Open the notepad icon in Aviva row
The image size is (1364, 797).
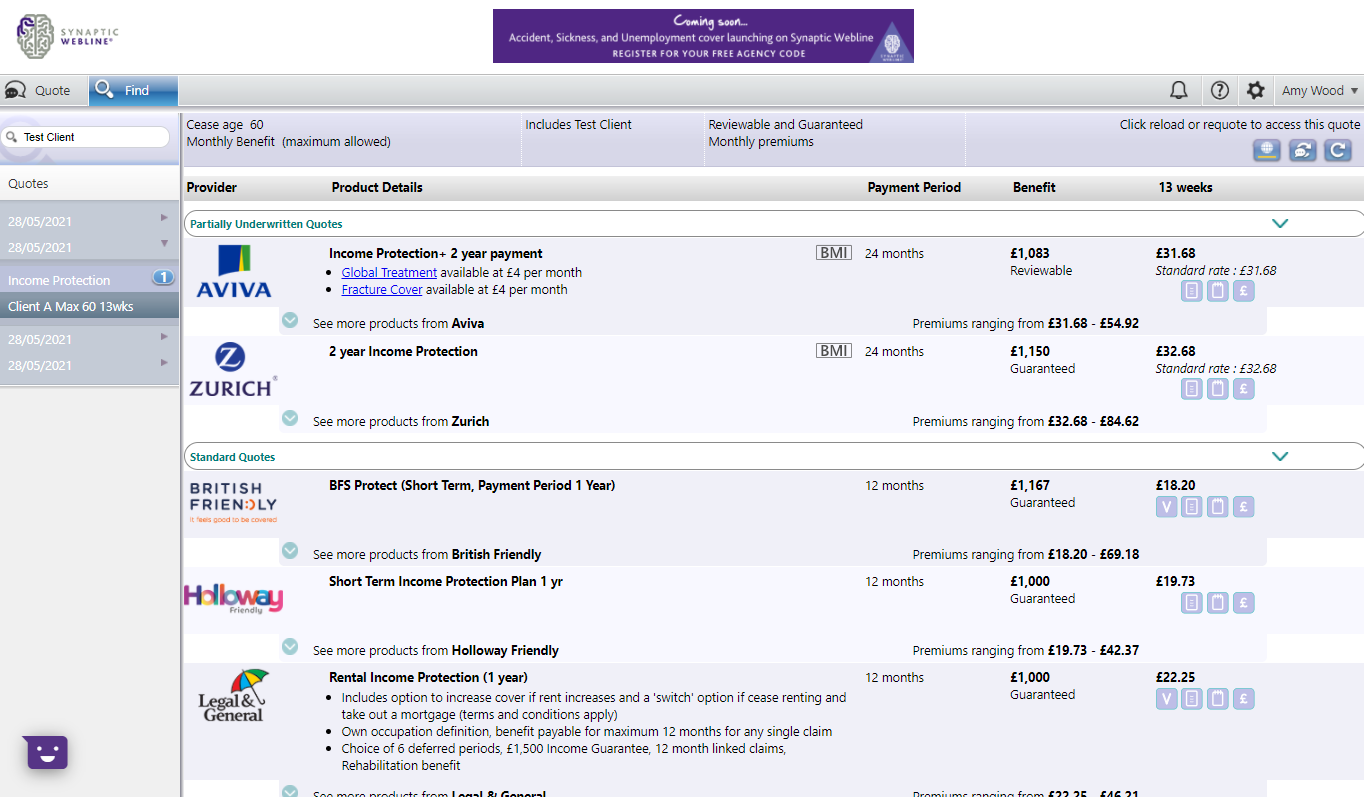(x=1218, y=291)
